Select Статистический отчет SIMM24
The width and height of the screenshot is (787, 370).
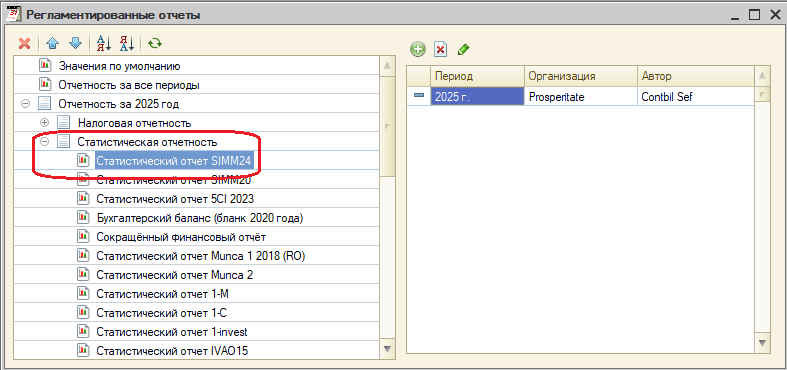click(x=174, y=161)
